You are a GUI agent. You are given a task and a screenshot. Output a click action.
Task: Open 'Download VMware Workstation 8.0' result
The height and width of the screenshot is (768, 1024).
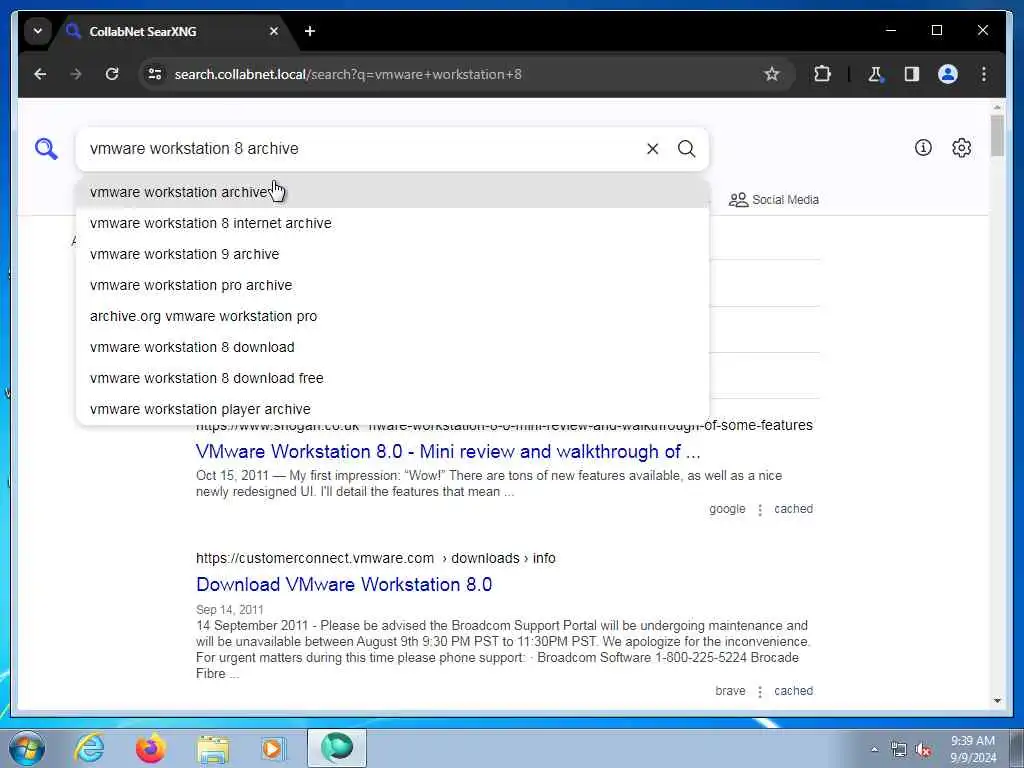(344, 584)
